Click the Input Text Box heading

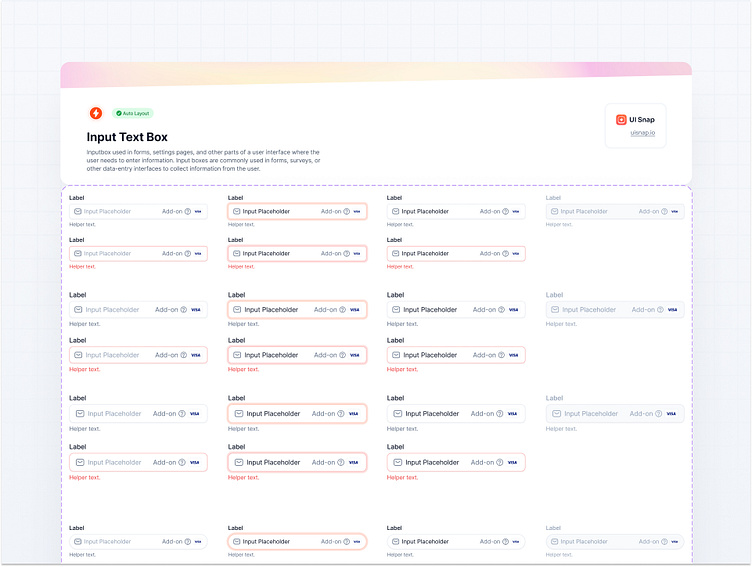pos(127,137)
